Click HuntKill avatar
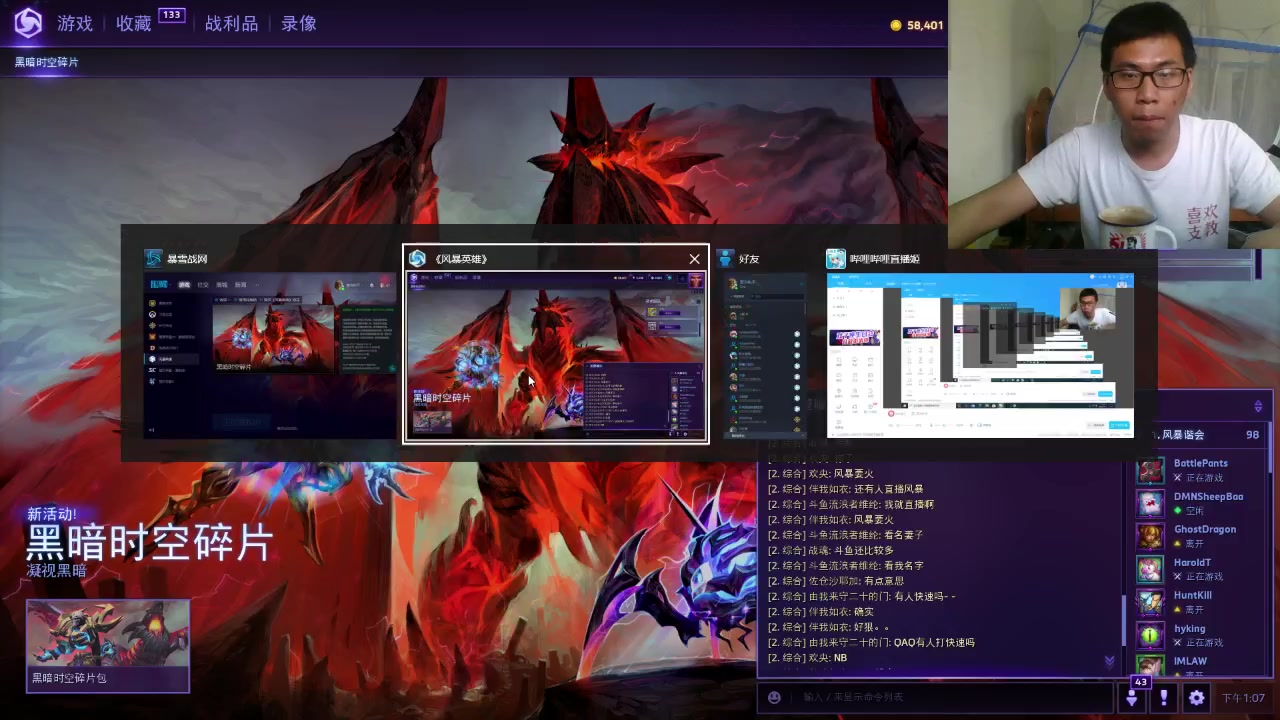Image resolution: width=1280 pixels, height=720 pixels. point(1151,603)
